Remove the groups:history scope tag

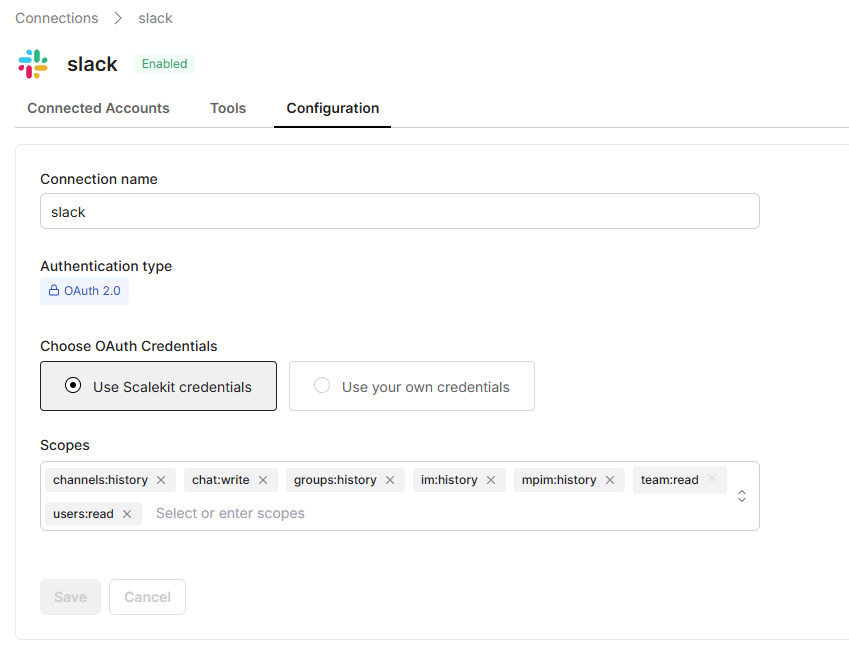pyautogui.click(x=390, y=480)
